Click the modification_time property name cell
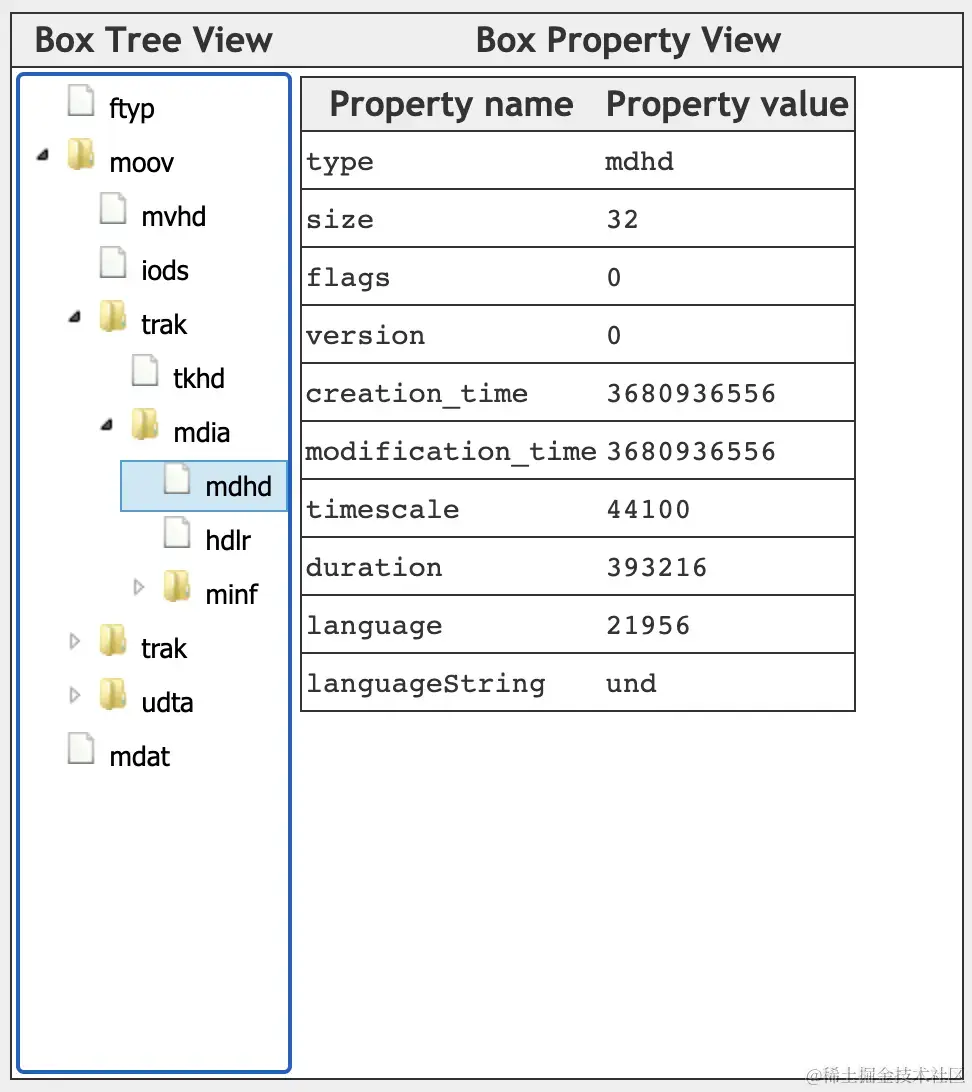The height and width of the screenshot is (1092, 972). click(451, 450)
